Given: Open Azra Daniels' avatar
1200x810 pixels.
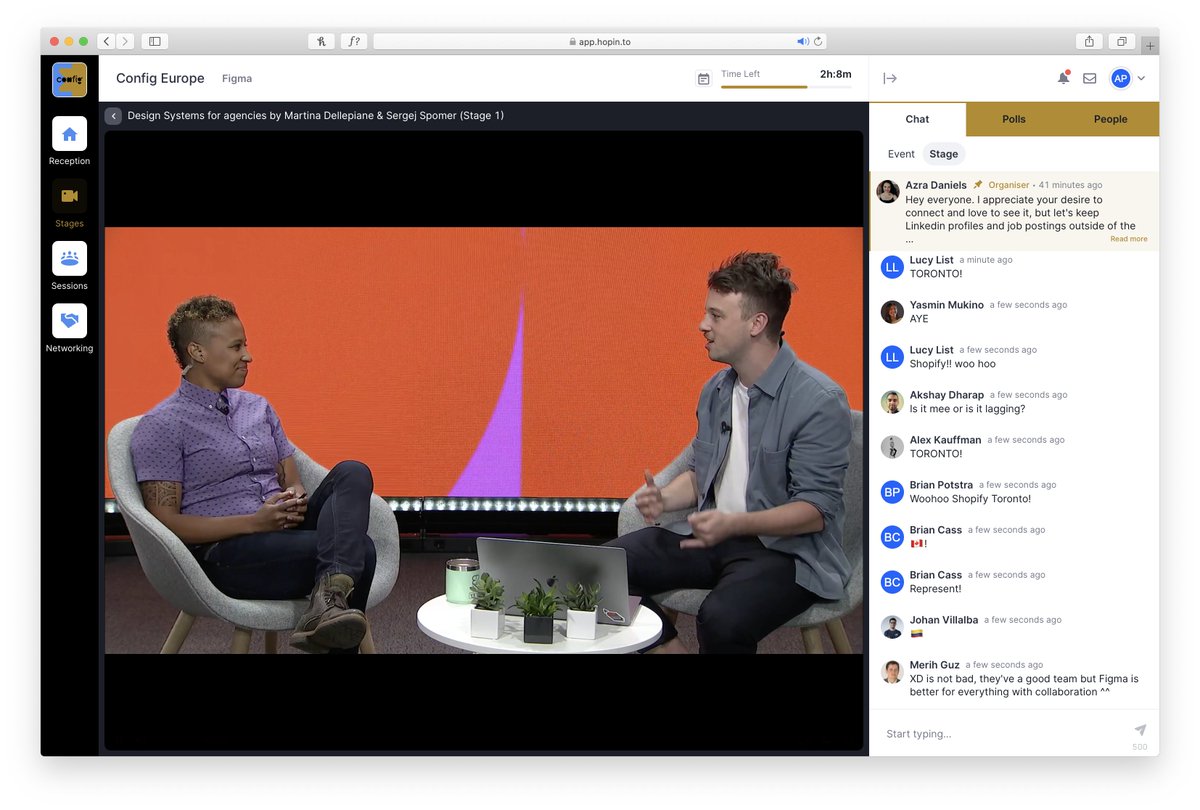Looking at the screenshot, I should click(x=888, y=191).
